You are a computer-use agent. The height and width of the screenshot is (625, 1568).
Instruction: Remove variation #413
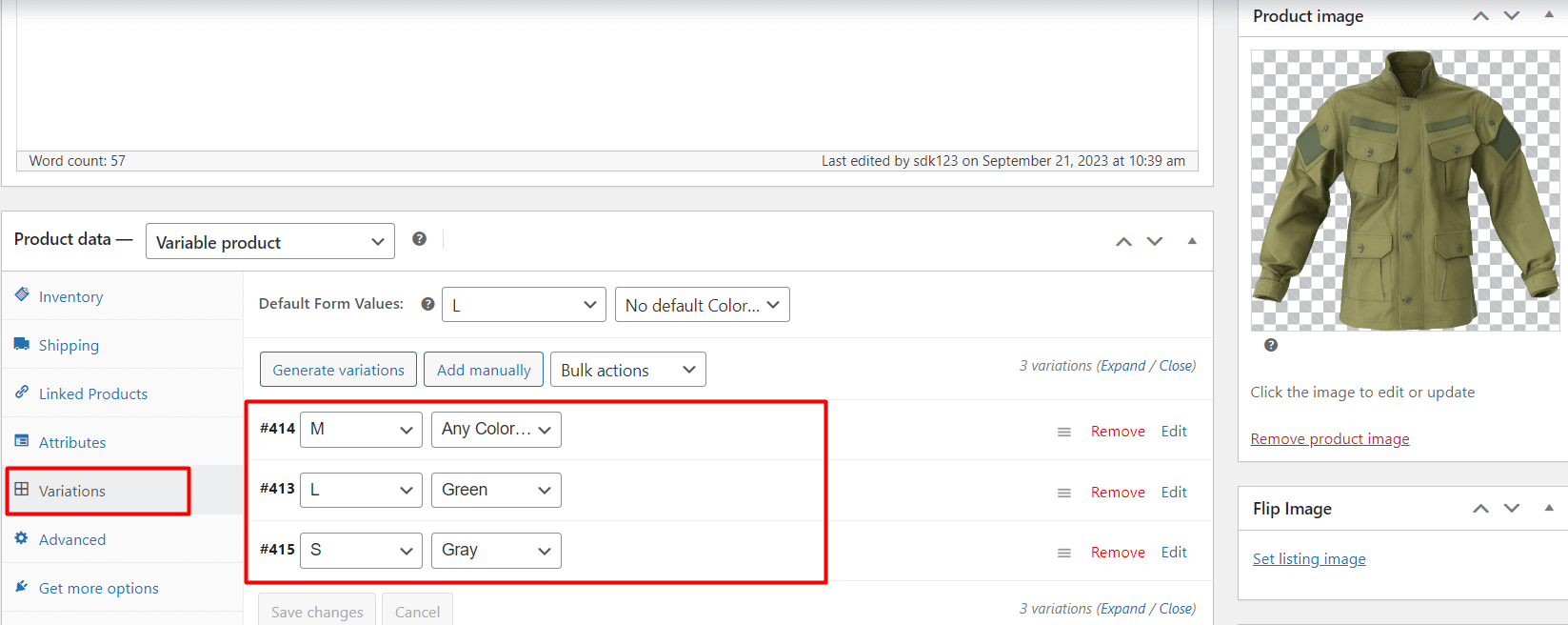pos(1118,492)
